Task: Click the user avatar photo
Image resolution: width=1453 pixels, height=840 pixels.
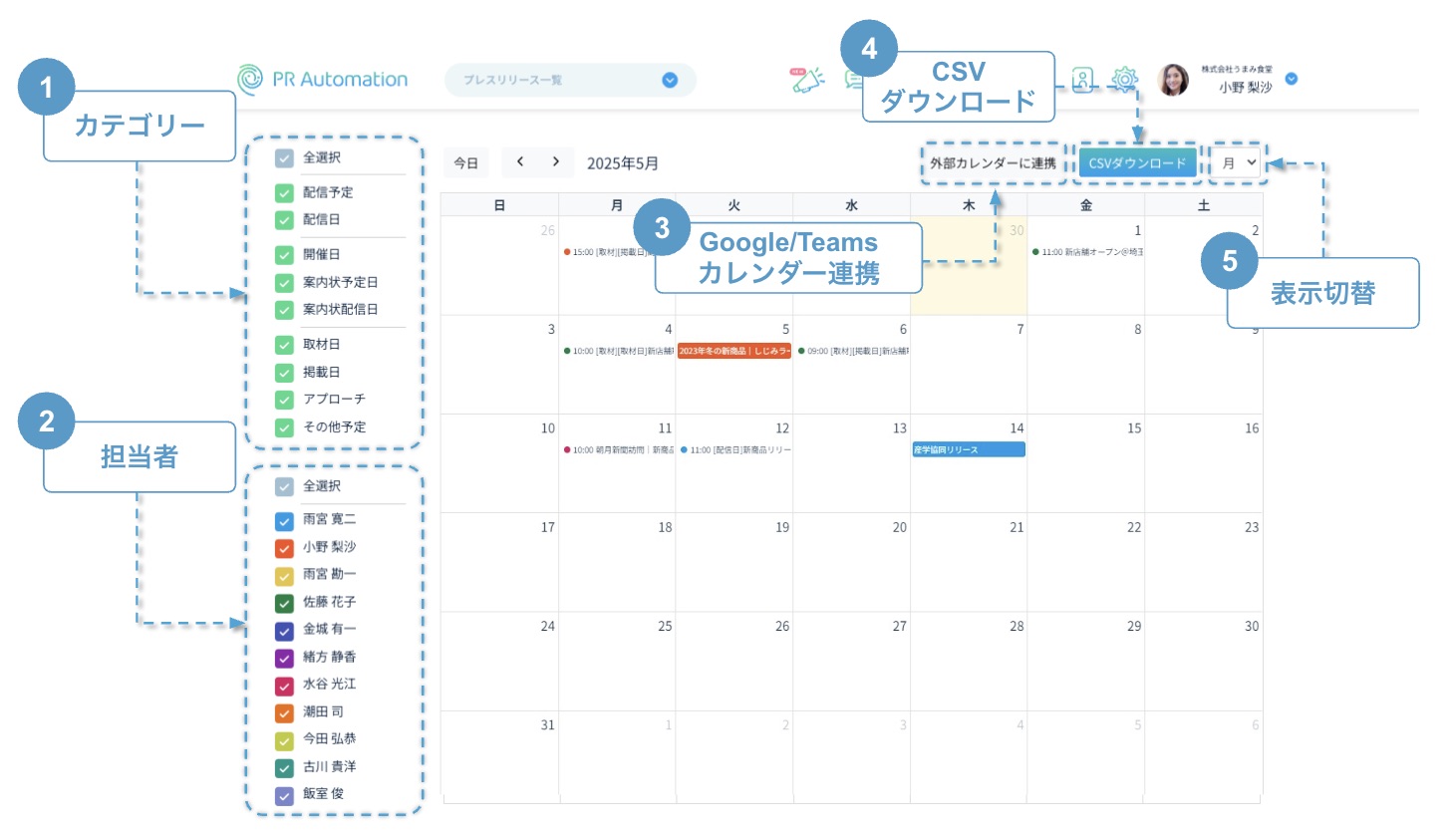Action: (1173, 80)
